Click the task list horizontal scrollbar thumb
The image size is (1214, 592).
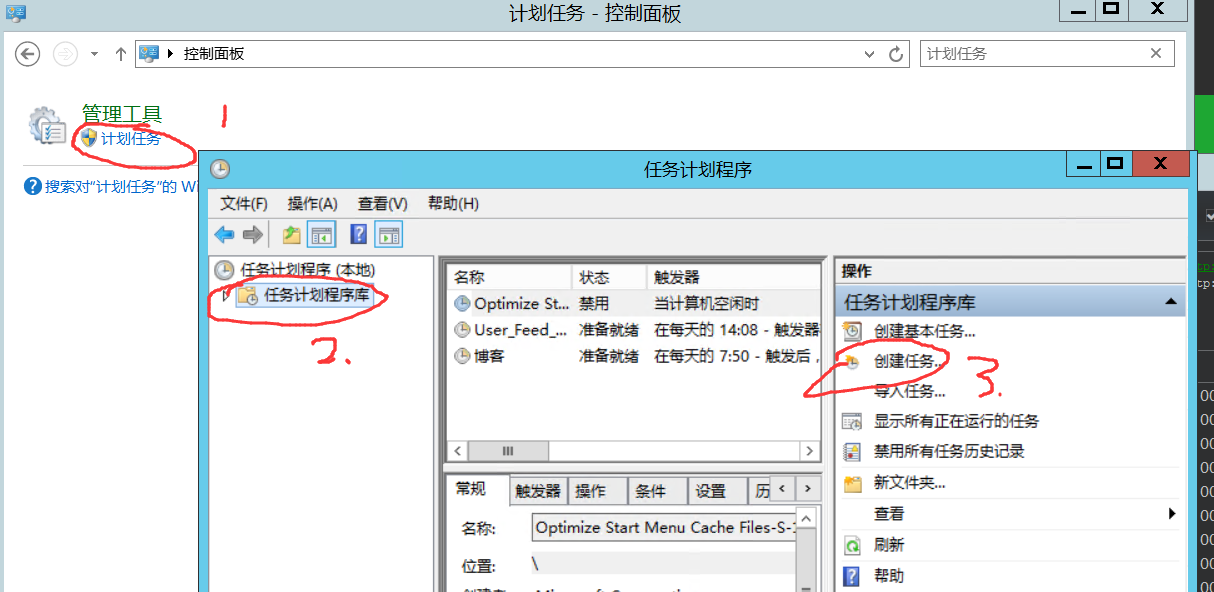click(508, 451)
